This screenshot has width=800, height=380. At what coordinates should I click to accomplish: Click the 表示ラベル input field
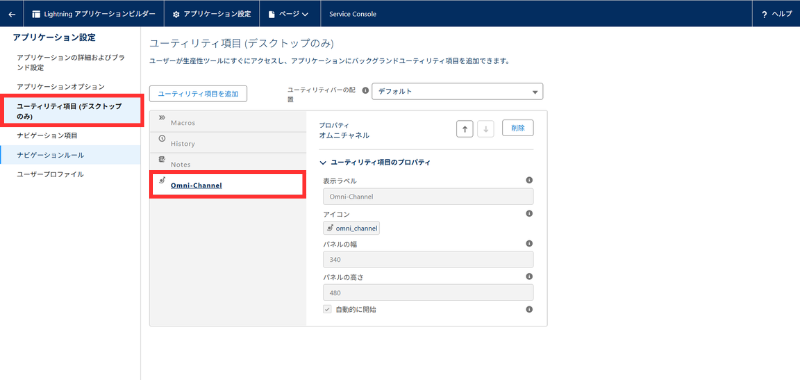point(429,196)
